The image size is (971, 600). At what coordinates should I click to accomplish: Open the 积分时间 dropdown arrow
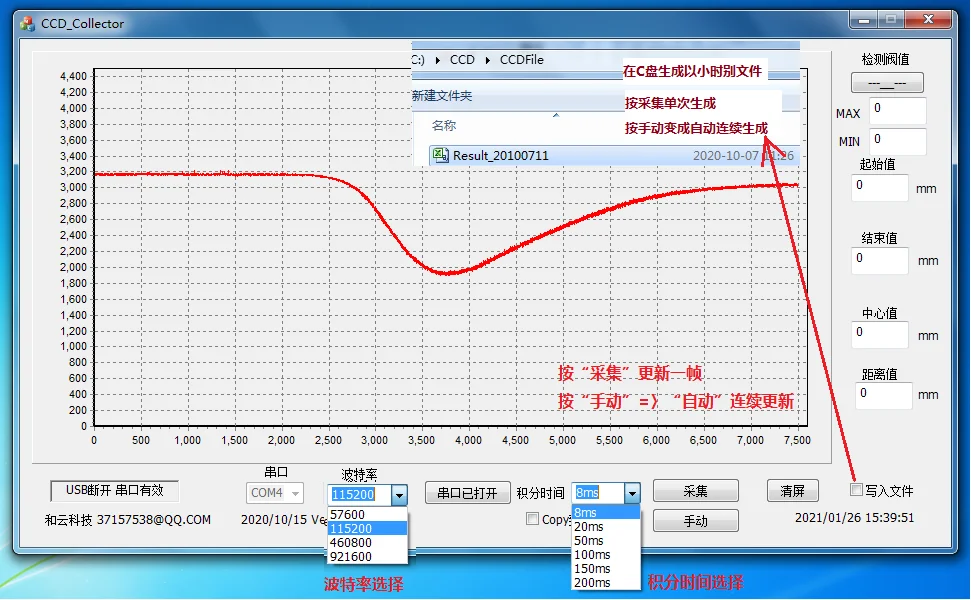[x=632, y=493]
